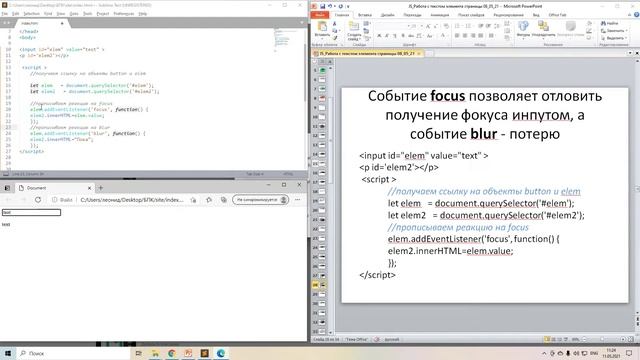This screenshot has height=360, width=640.
Task: Close index.html tab in Sublime Text
Action: (62, 23)
